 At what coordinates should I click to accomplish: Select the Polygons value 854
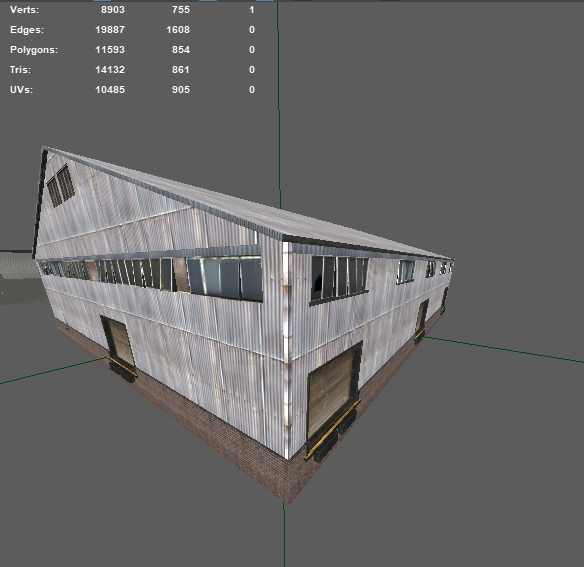(181, 50)
